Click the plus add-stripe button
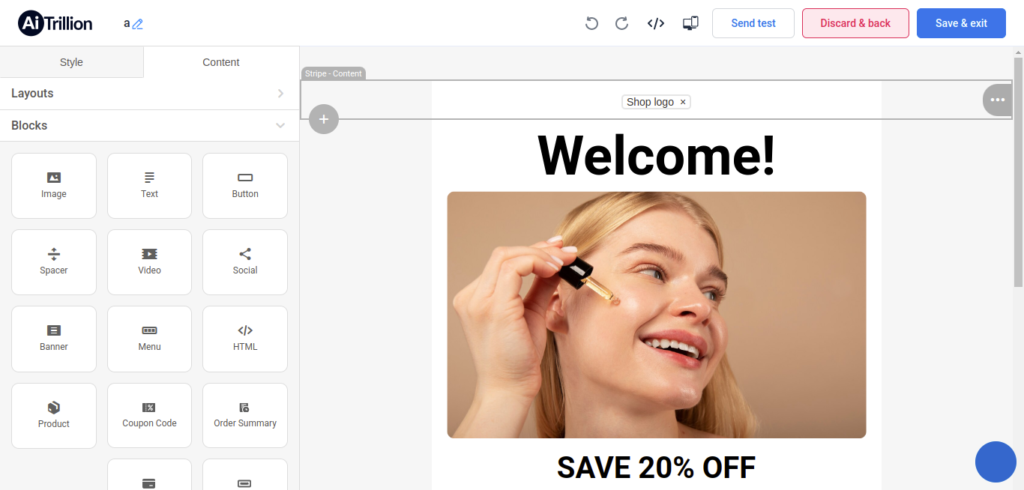The height and width of the screenshot is (490, 1024). [324, 119]
